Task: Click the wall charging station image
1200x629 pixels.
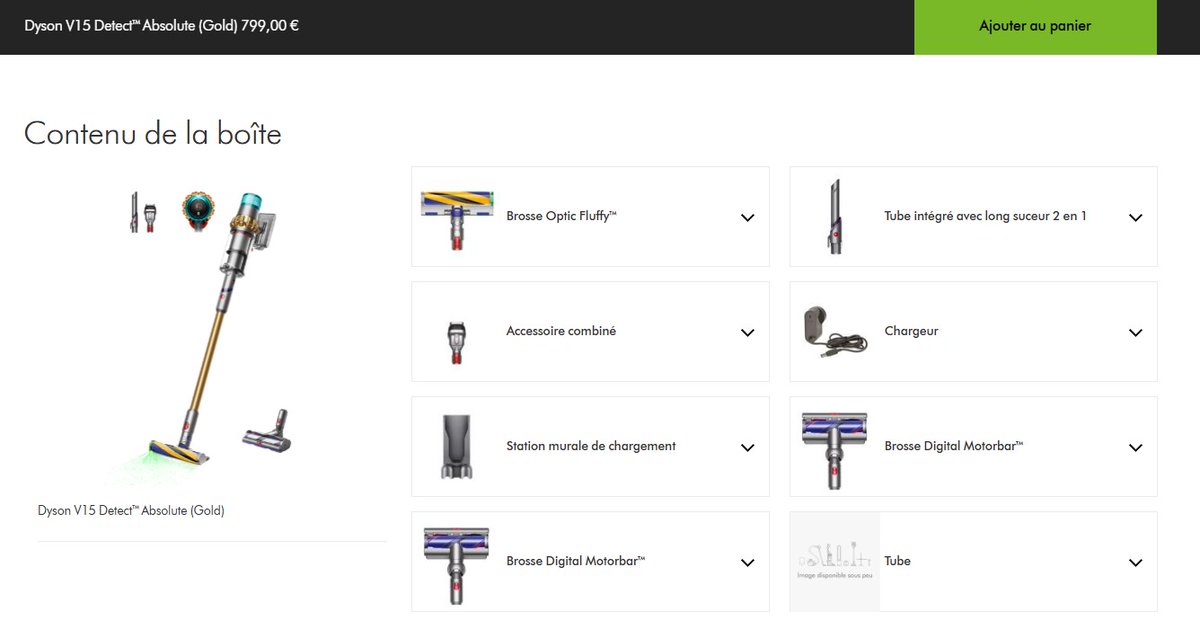Action: pyautogui.click(x=456, y=447)
